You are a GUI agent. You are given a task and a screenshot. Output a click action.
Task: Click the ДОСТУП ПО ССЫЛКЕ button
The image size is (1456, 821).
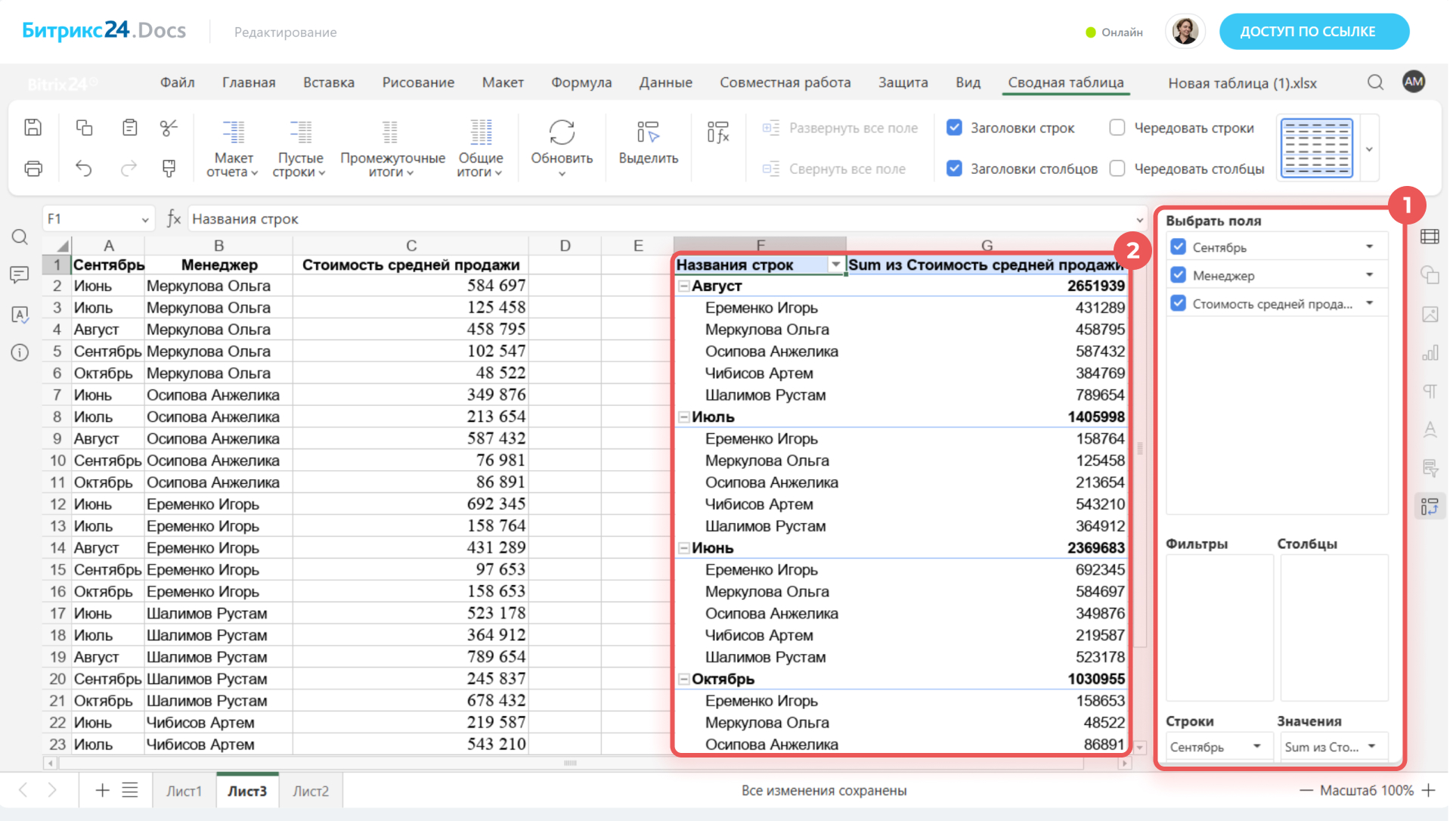point(1314,32)
